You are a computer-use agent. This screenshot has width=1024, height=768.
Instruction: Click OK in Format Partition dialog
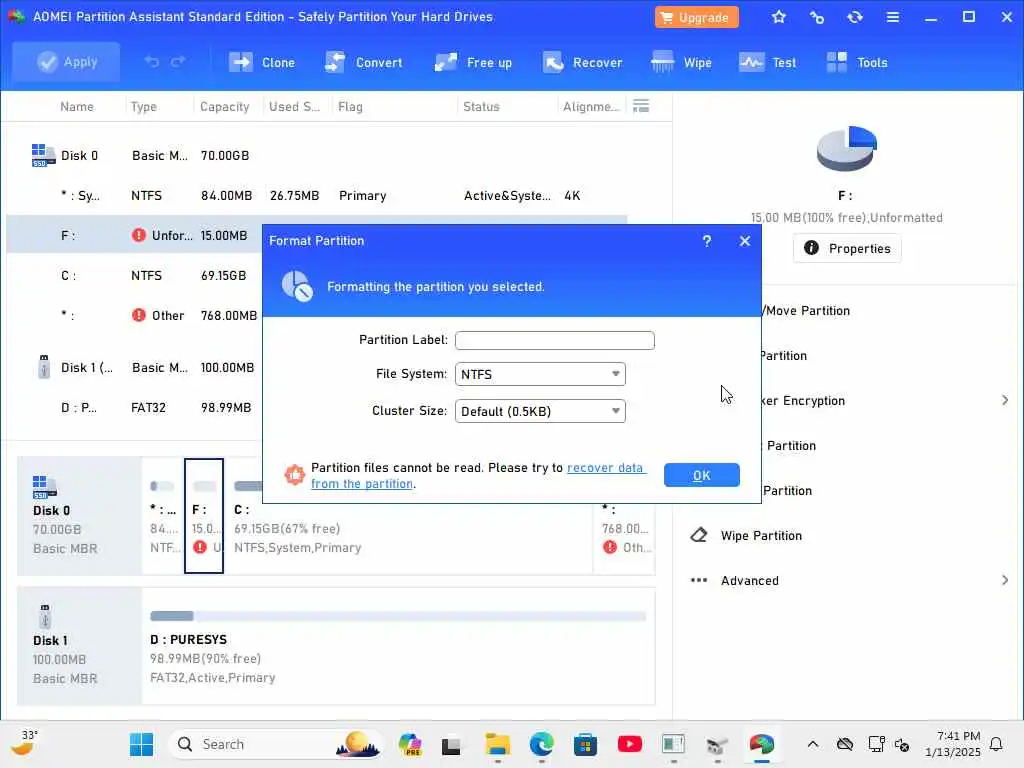coord(701,475)
